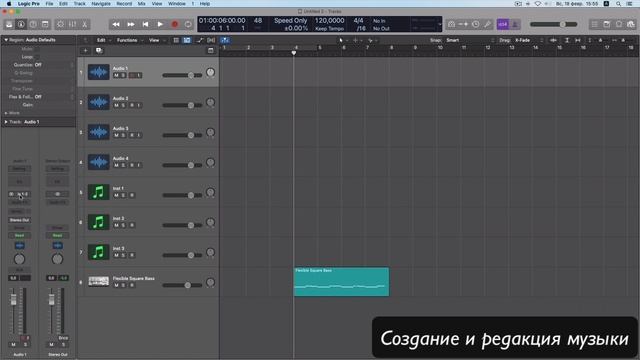Open the Editors scissors button

tap(84, 24)
